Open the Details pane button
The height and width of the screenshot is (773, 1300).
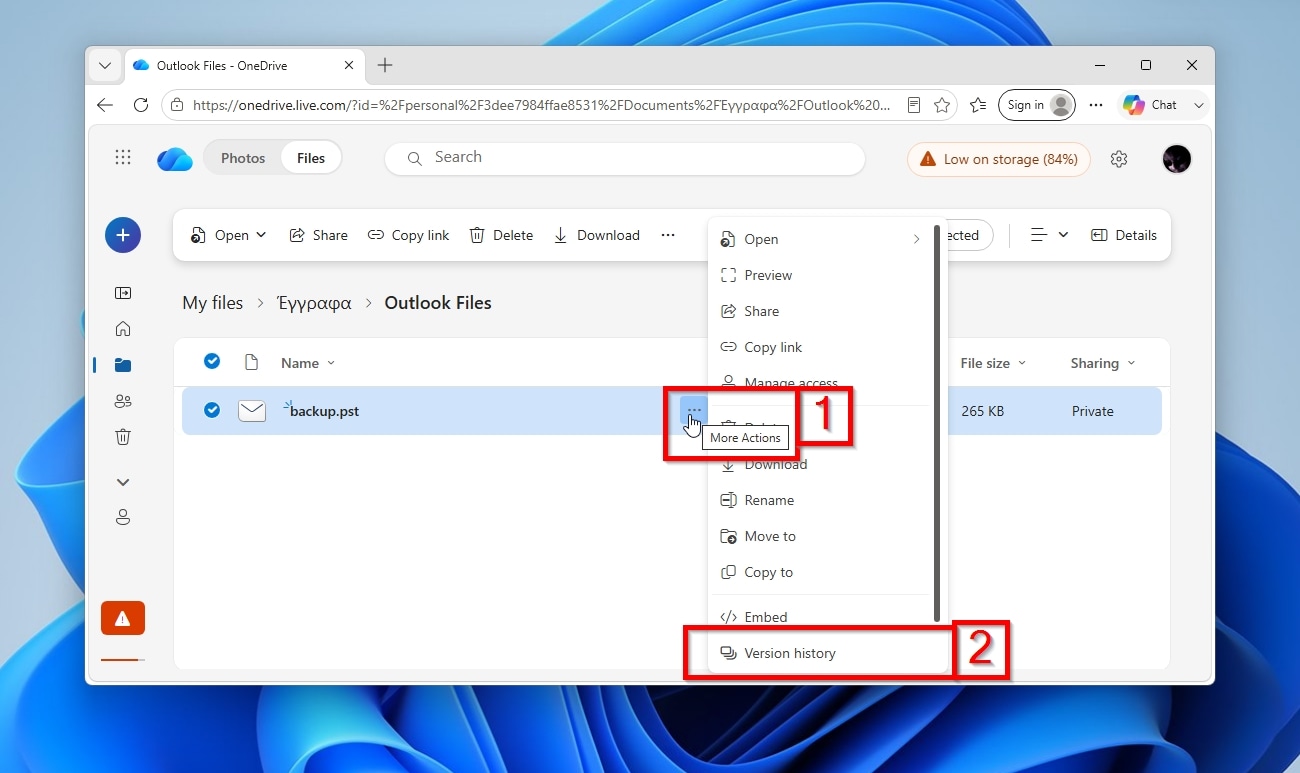pos(1124,235)
